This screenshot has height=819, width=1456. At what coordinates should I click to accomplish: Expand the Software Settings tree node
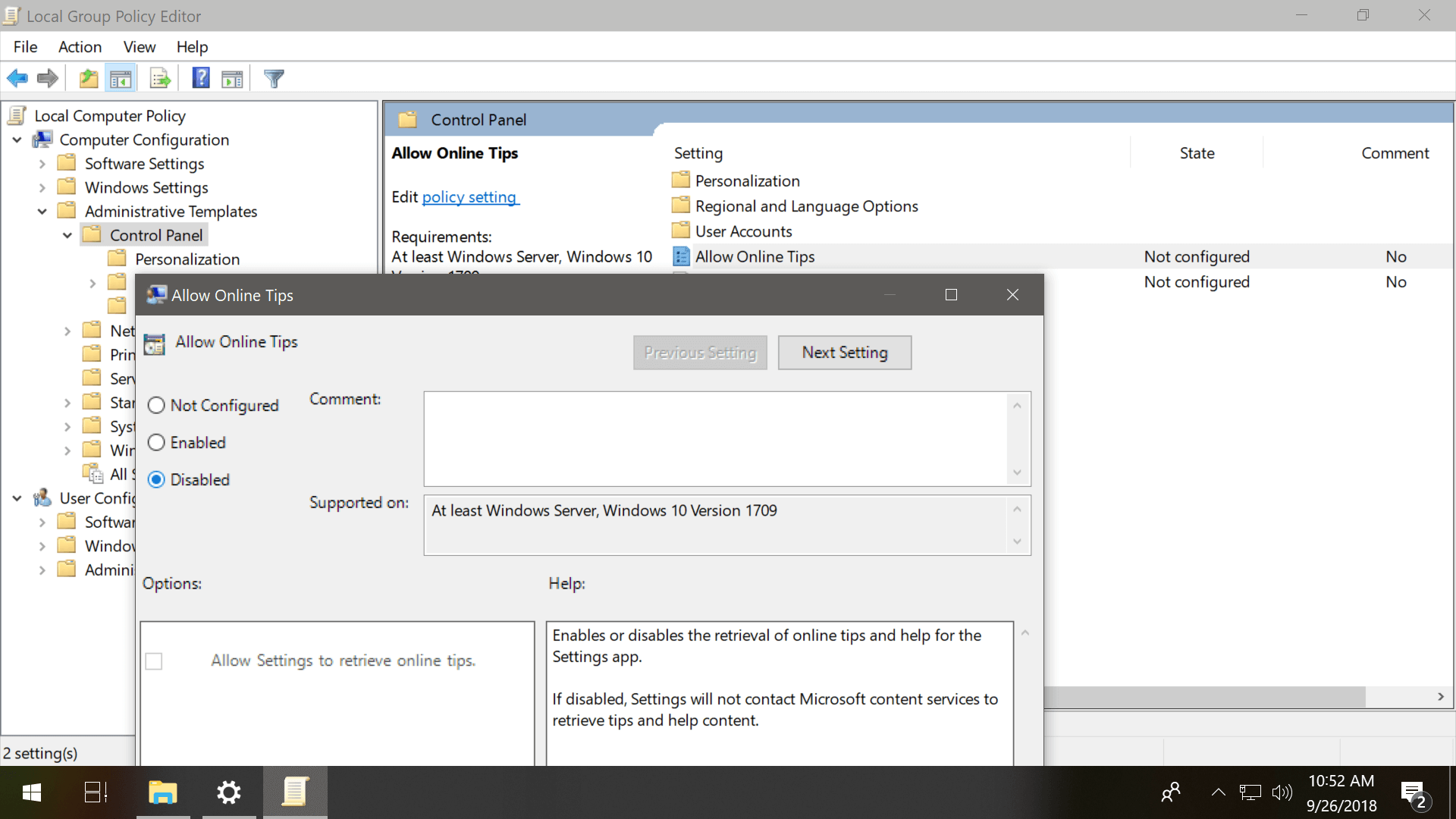click(x=42, y=164)
